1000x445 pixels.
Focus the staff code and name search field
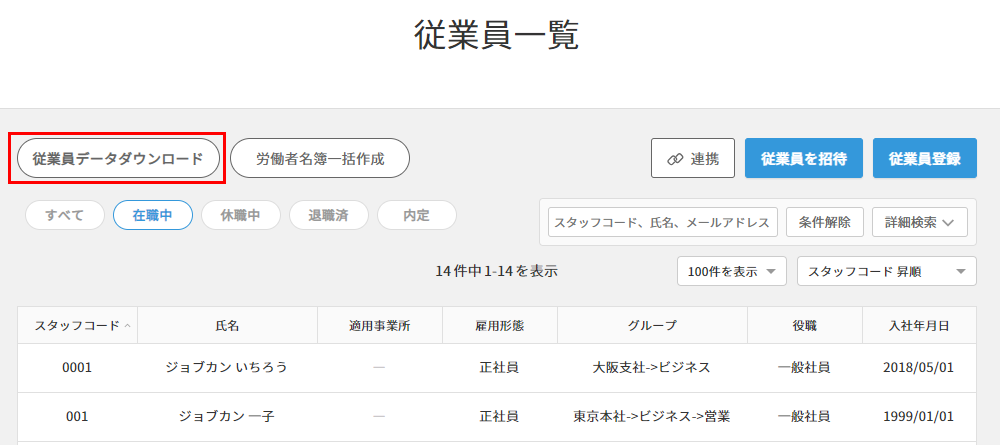pos(663,222)
